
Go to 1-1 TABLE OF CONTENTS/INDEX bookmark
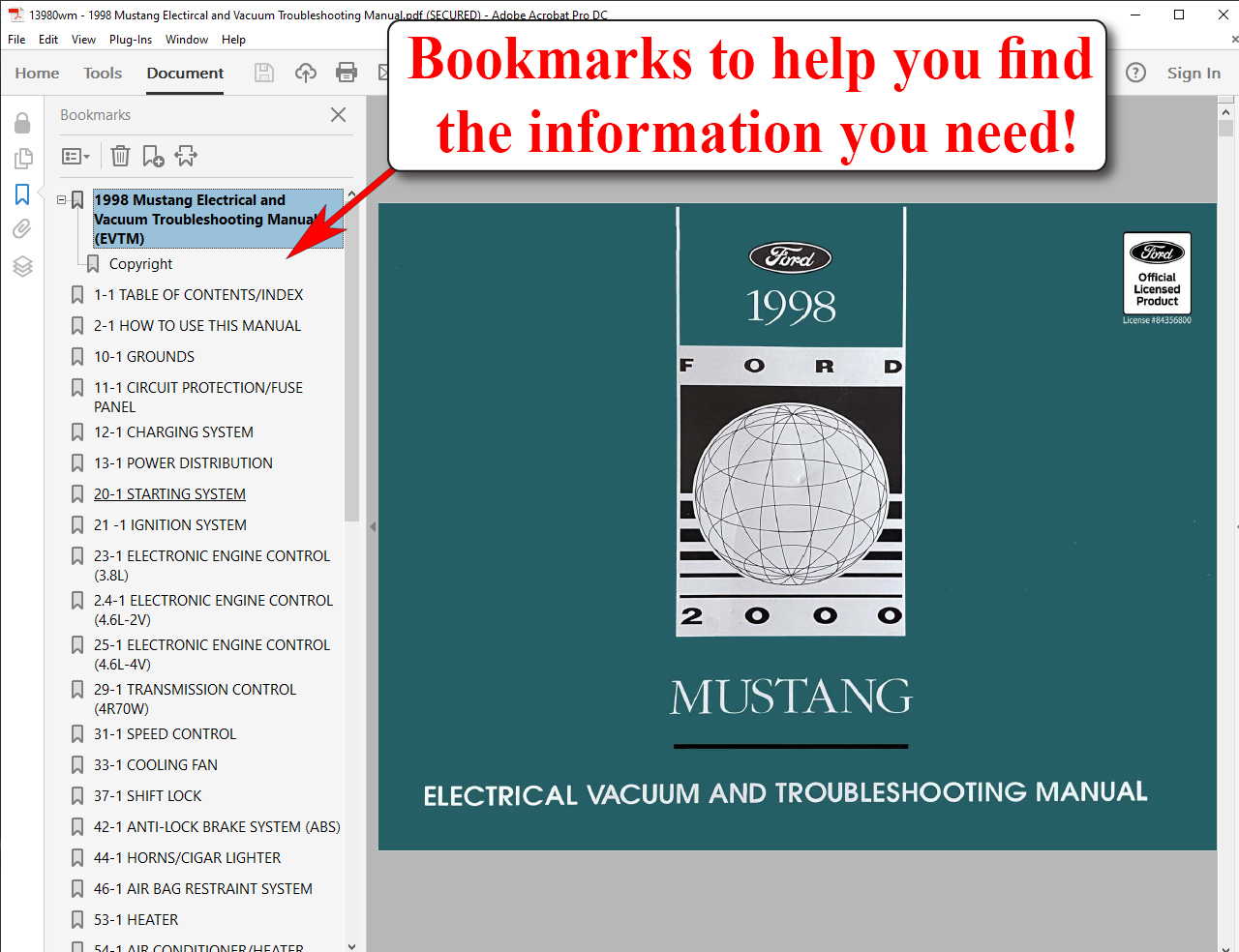(198, 295)
